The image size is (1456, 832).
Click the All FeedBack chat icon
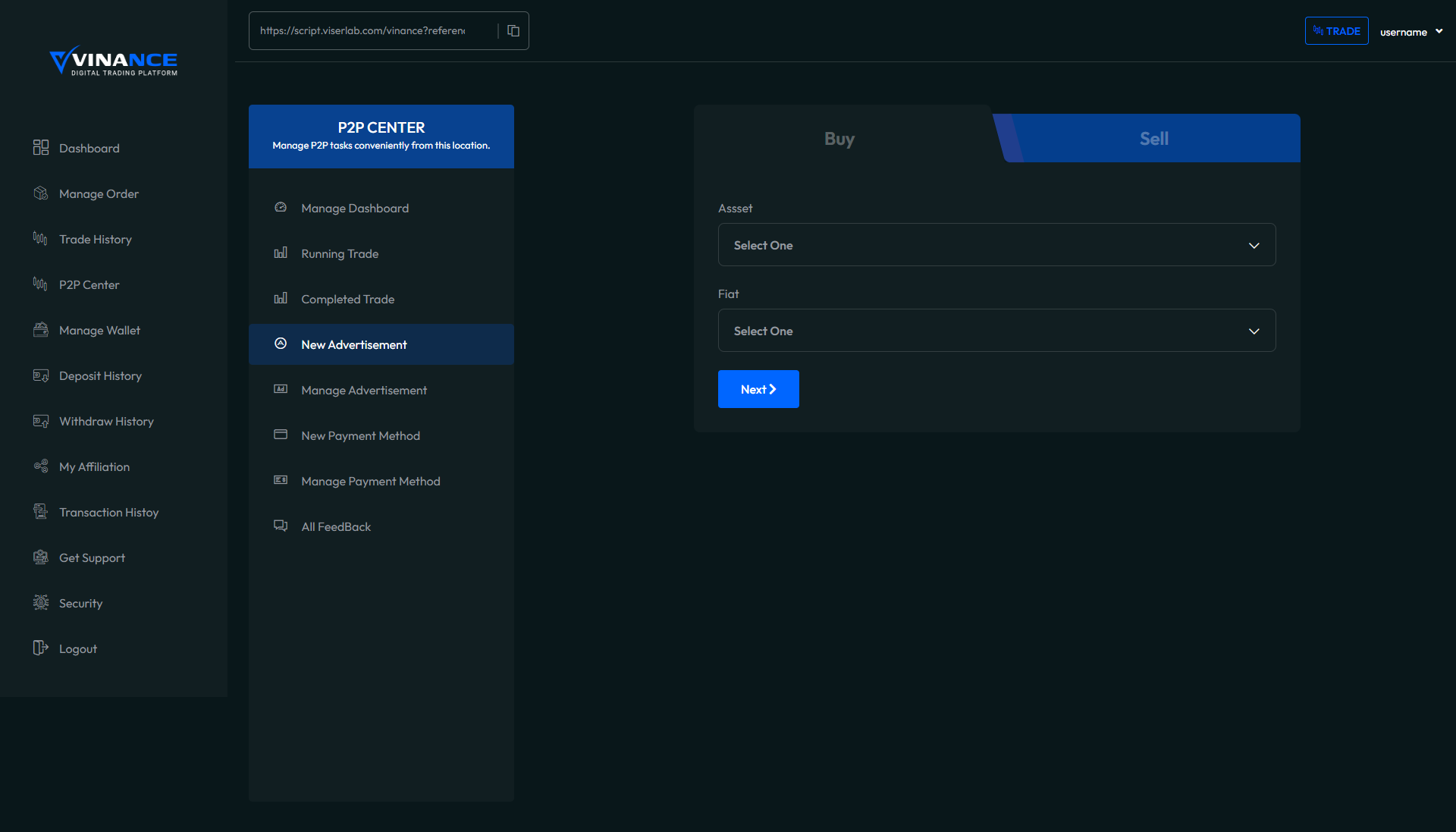click(281, 526)
